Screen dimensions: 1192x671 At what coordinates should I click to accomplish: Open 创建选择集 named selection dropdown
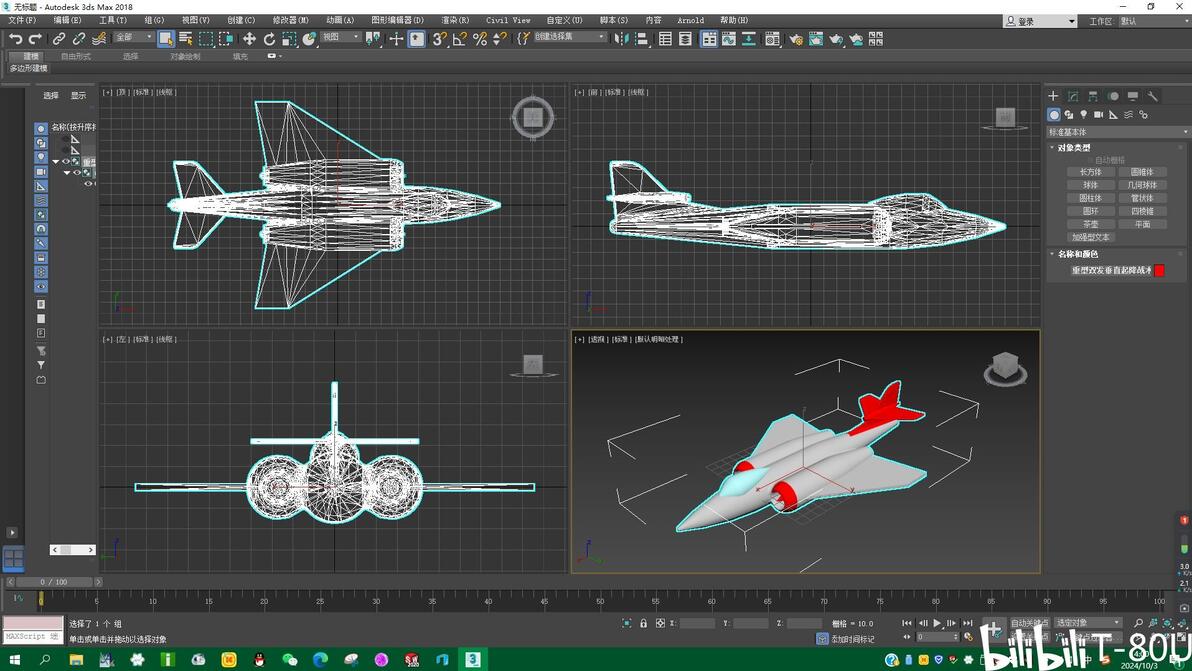569,37
